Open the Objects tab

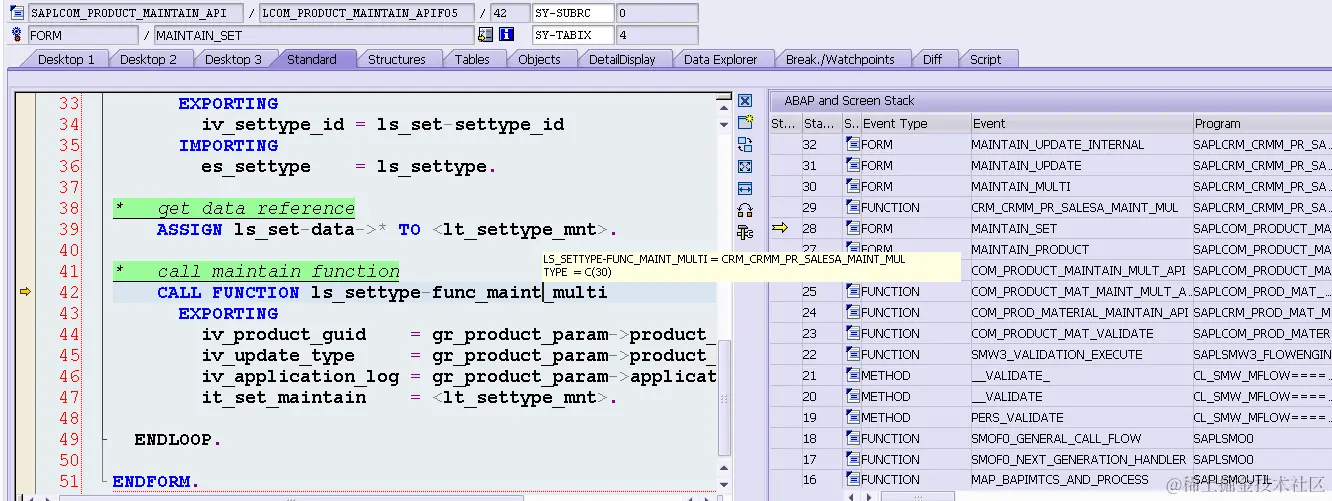coord(539,59)
